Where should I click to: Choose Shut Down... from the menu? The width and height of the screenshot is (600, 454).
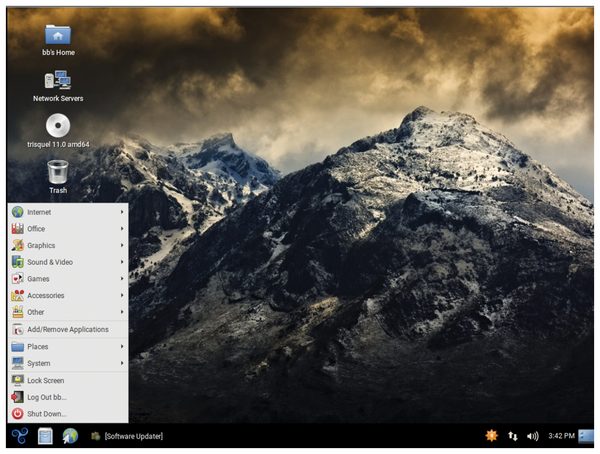pos(68,414)
